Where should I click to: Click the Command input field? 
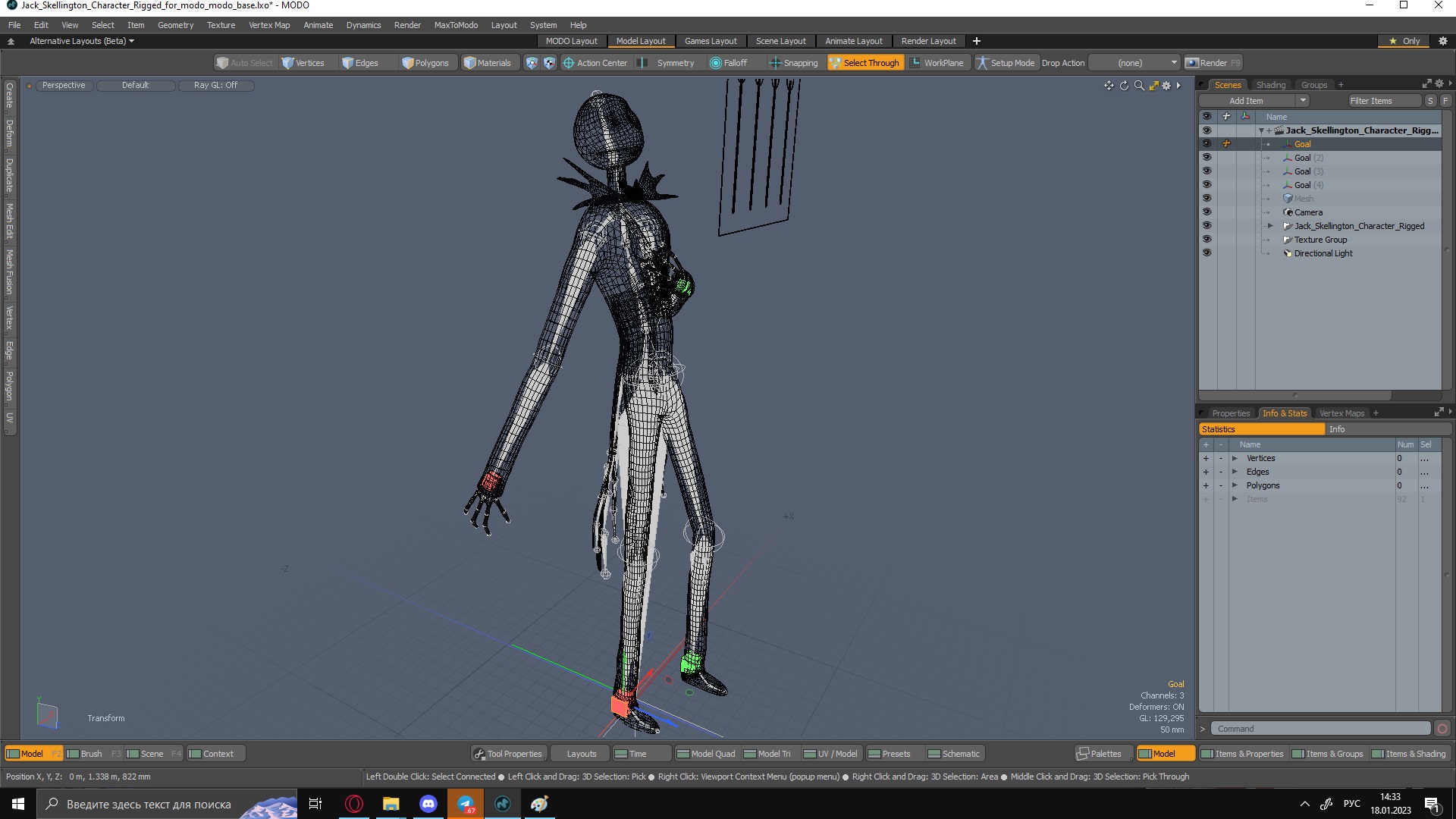pyautogui.click(x=1320, y=729)
